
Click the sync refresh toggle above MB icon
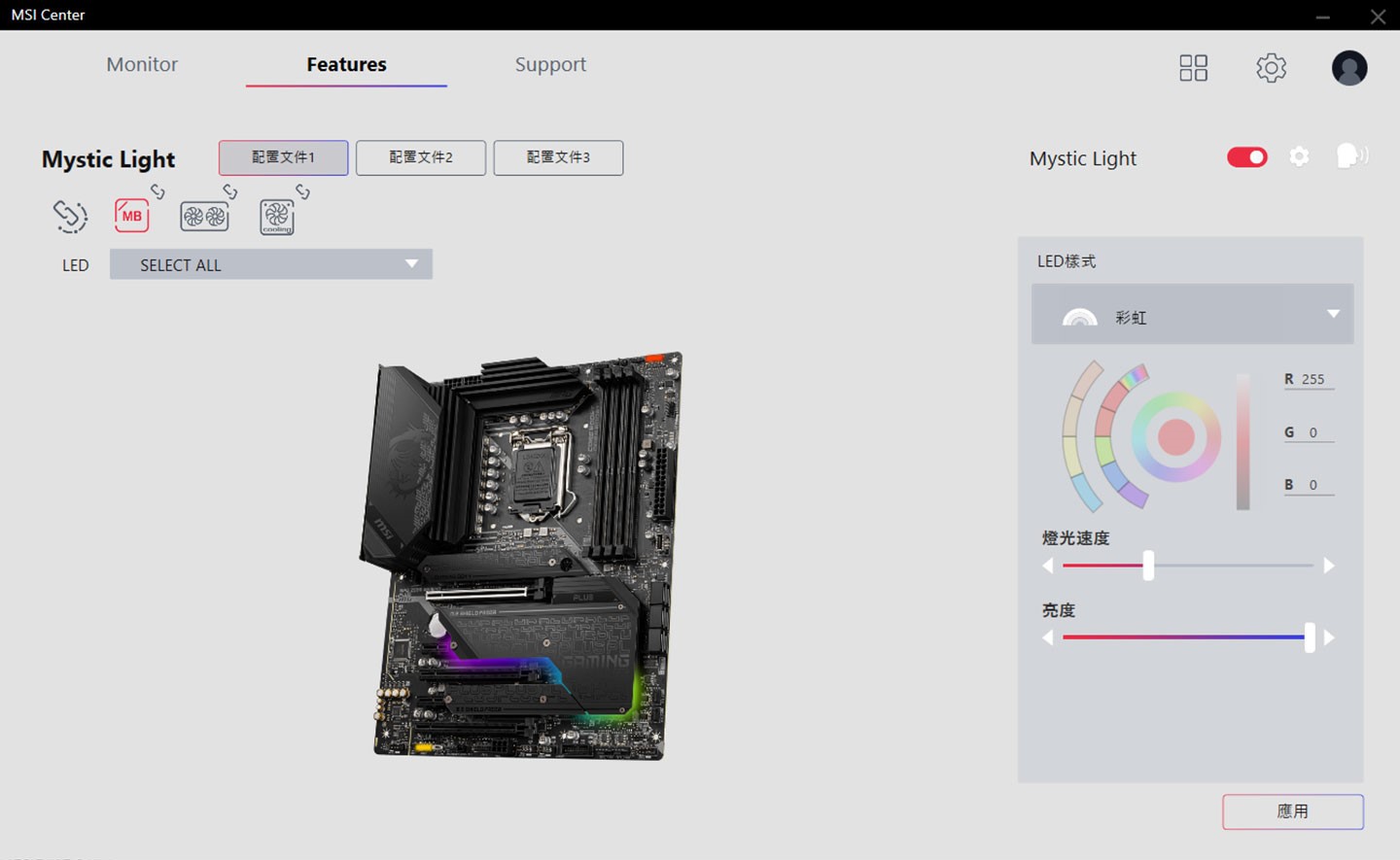pos(157,190)
